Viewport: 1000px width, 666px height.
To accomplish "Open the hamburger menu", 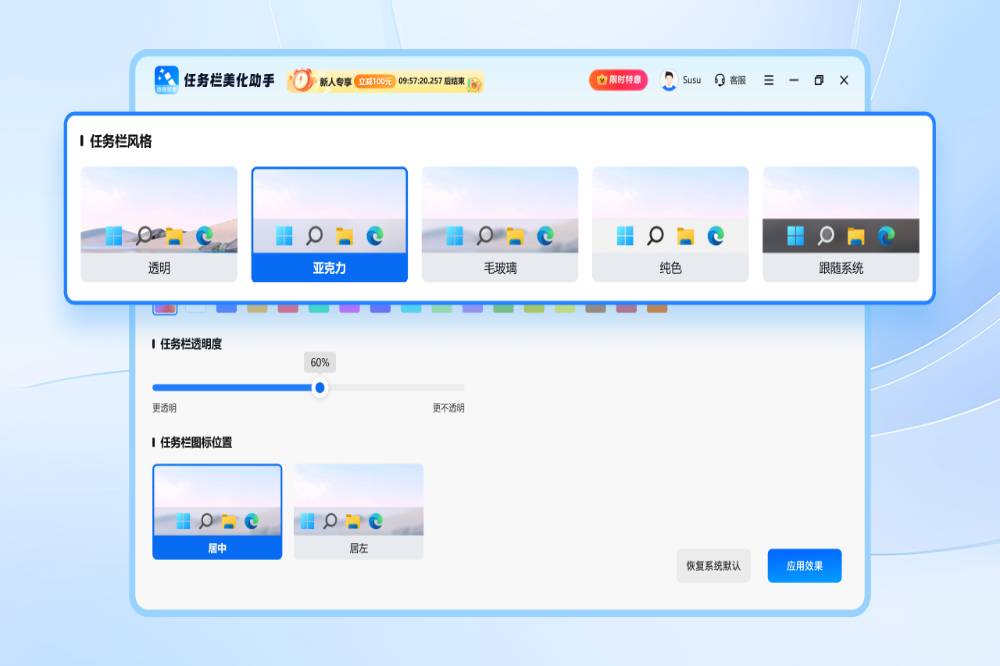I will coord(768,80).
